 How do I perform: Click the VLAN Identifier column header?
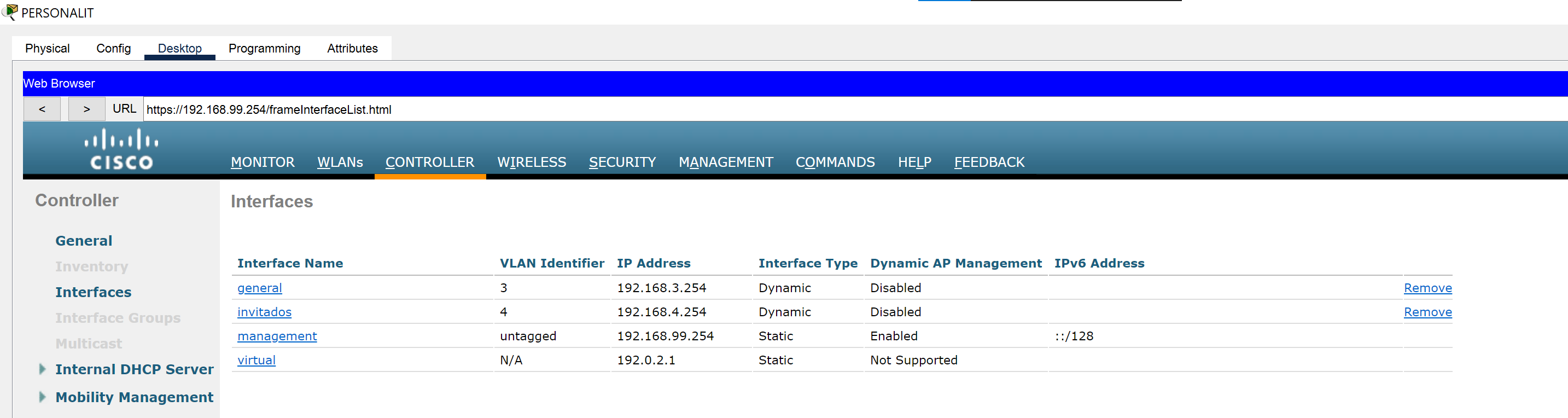pos(552,263)
